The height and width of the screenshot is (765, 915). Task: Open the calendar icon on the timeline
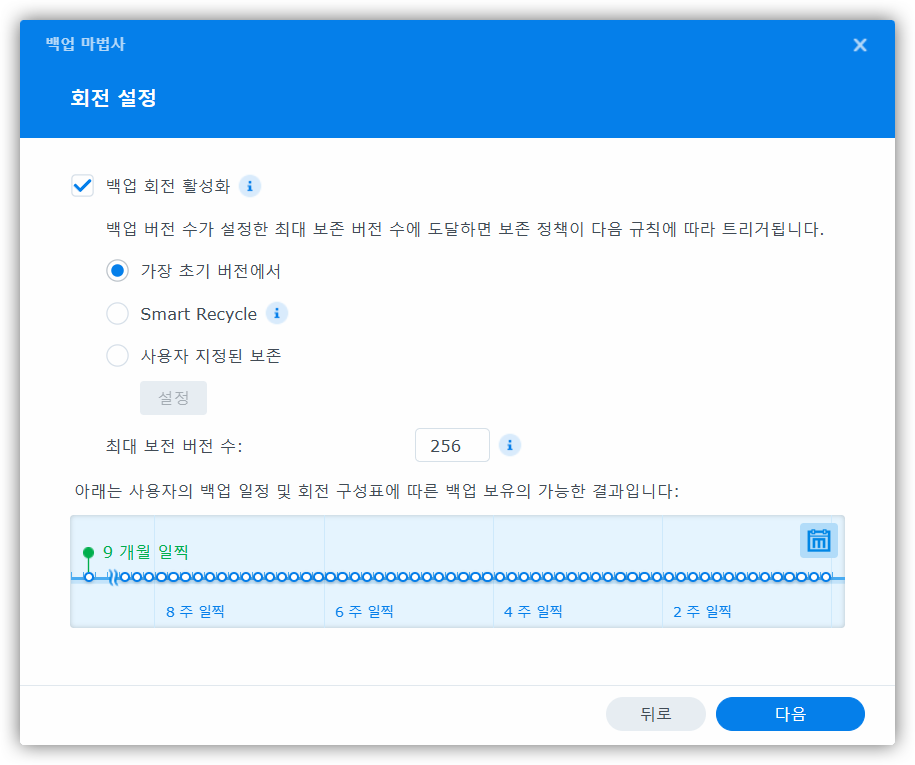point(818,541)
